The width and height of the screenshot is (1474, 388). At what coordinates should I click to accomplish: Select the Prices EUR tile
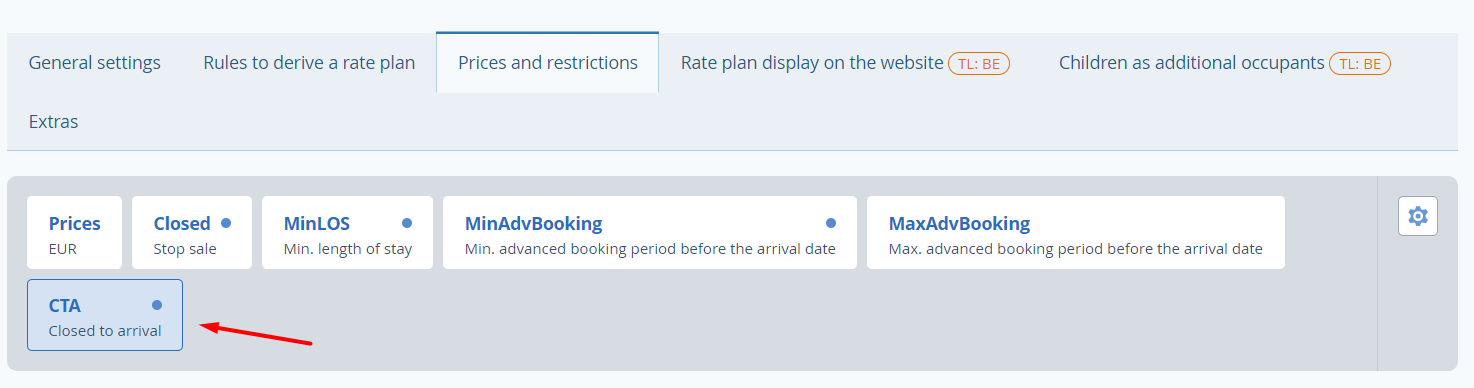tap(75, 232)
